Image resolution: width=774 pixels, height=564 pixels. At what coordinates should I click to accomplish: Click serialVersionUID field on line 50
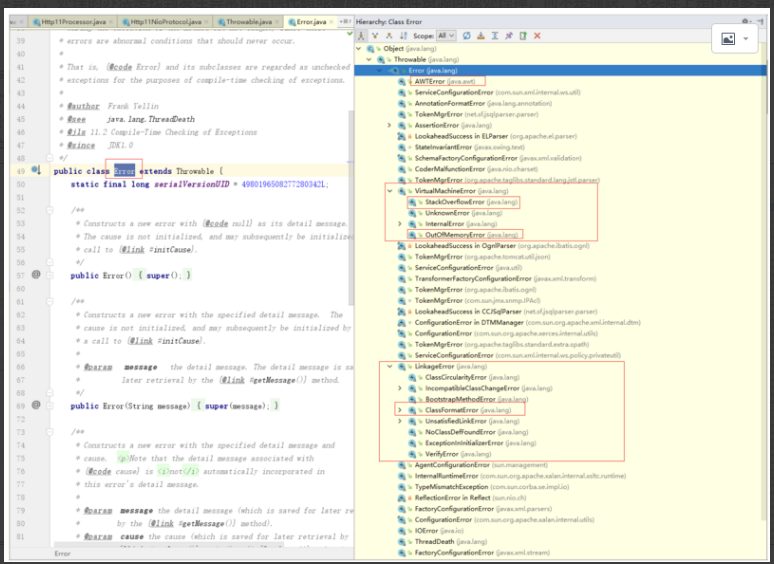pos(192,184)
